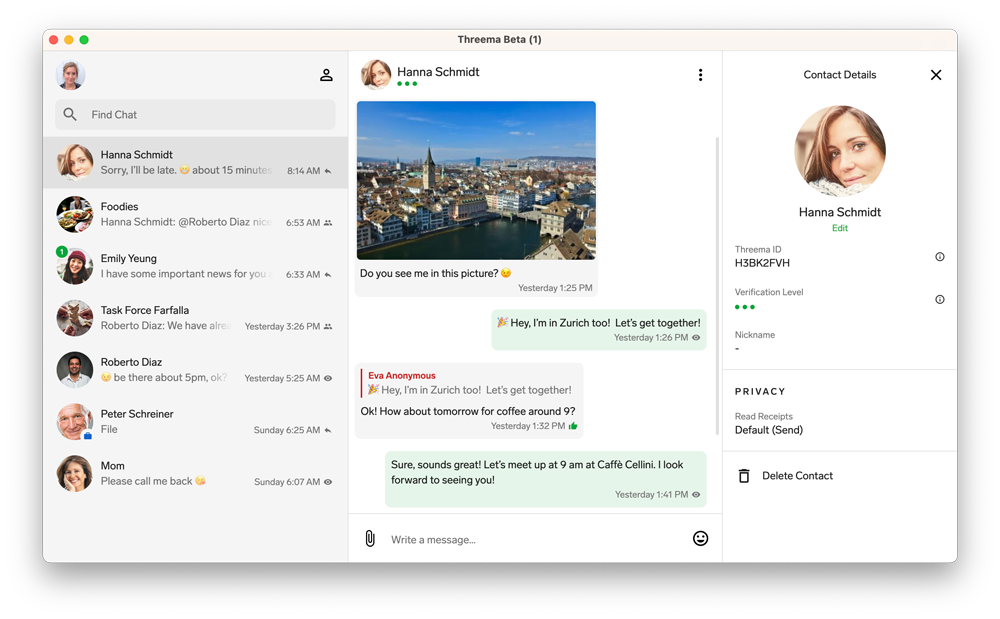Open the emoji picker smiley icon
This screenshot has height=619, width=1000.
pyautogui.click(x=700, y=539)
